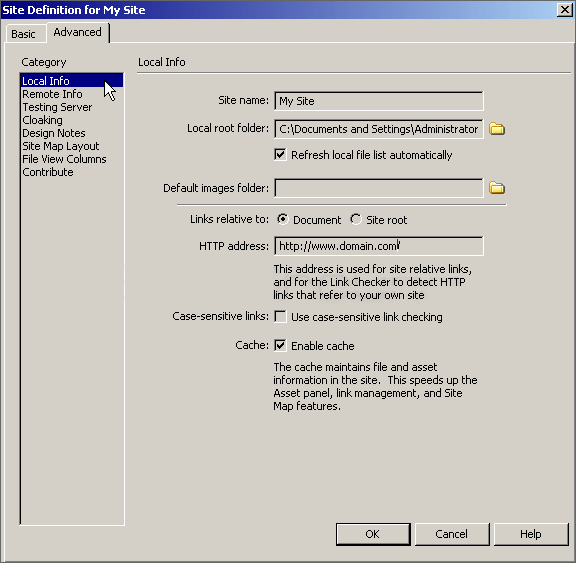Open File View Columns category
Image resolution: width=576 pixels, height=563 pixels.
coord(64,159)
